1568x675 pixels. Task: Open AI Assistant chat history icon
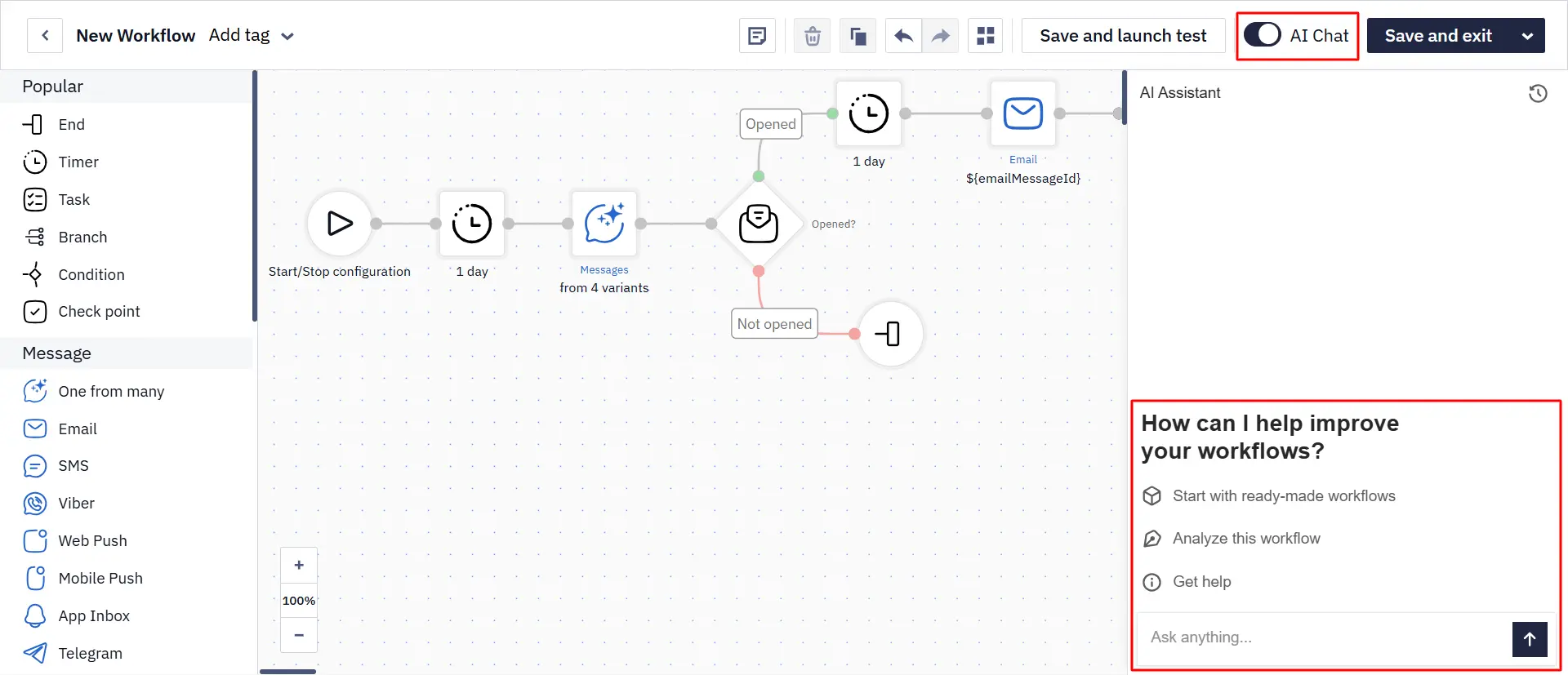(x=1538, y=93)
